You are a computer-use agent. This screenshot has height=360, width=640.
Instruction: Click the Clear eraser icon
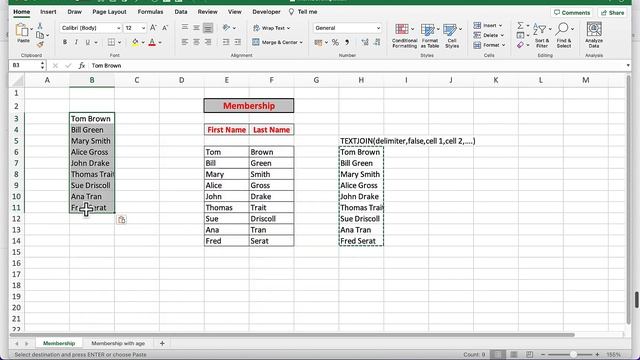(520, 45)
